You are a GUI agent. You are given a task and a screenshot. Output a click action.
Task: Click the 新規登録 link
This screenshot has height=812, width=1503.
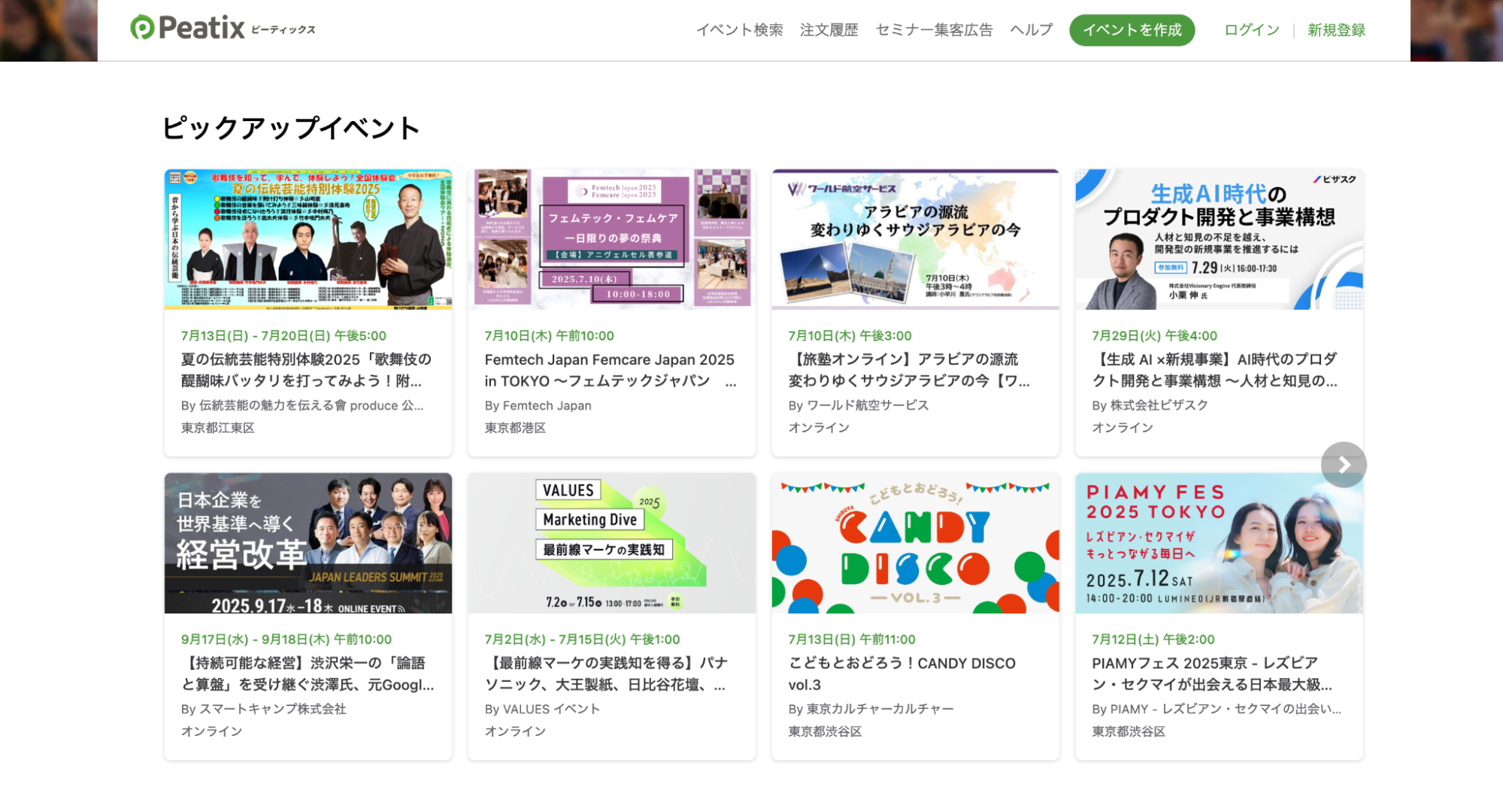pos(1336,30)
